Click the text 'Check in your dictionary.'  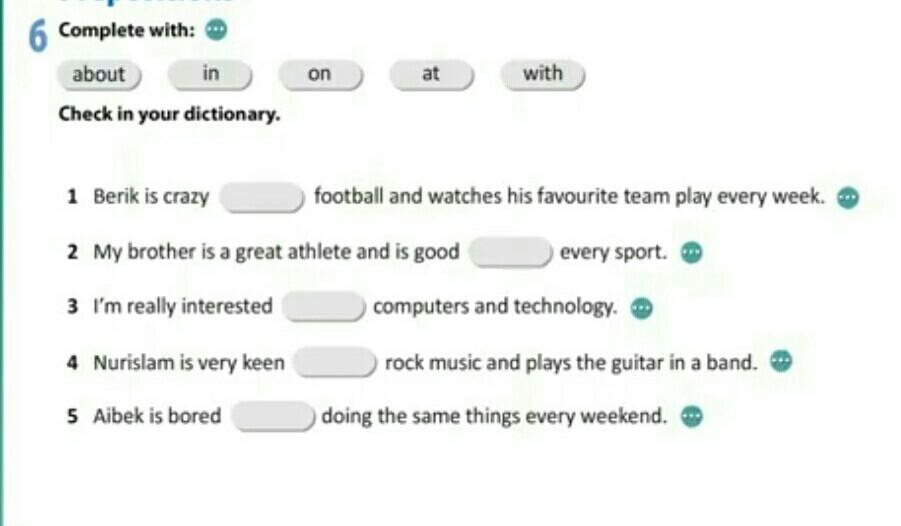point(170,114)
